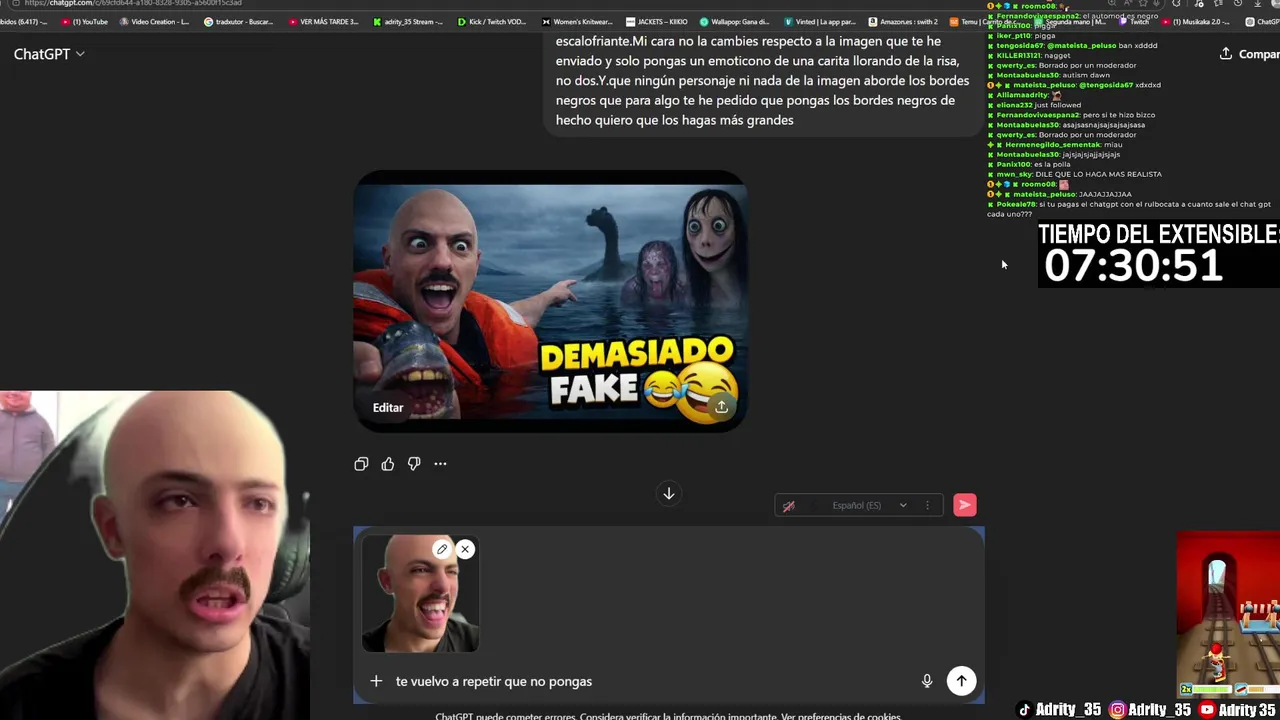Image resolution: width=1280 pixels, height=720 pixels.
Task: Open the JACKETS – KIKIO bookmark
Action: [656, 21]
